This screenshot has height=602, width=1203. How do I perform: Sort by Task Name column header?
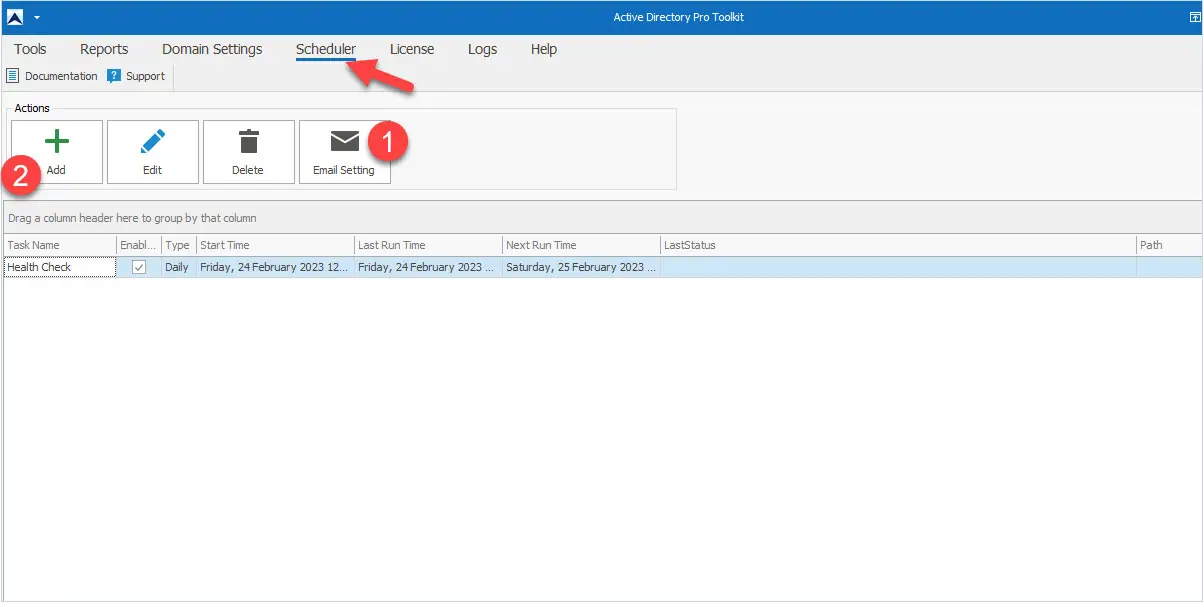pos(59,245)
